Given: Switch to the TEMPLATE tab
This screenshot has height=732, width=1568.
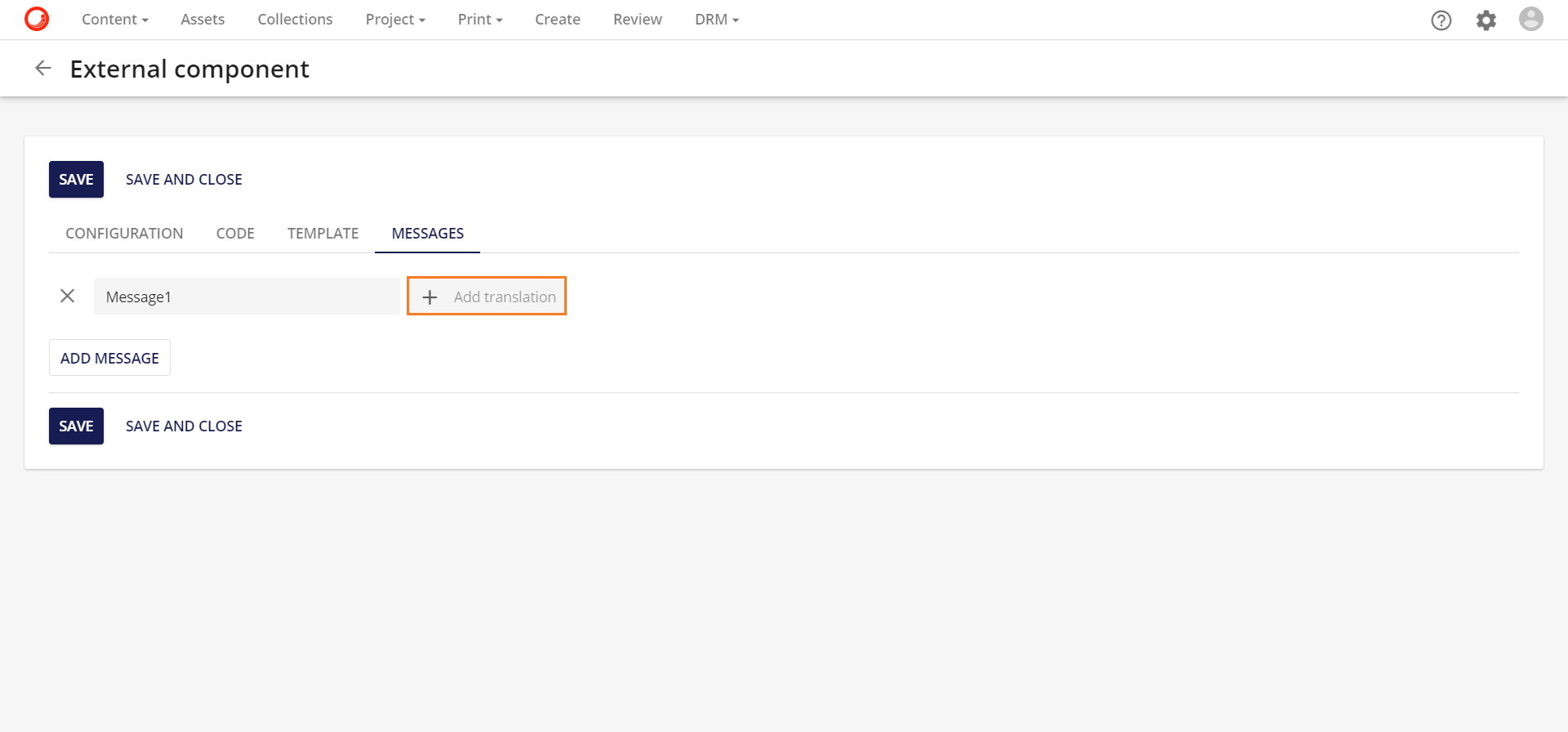Looking at the screenshot, I should click(323, 234).
